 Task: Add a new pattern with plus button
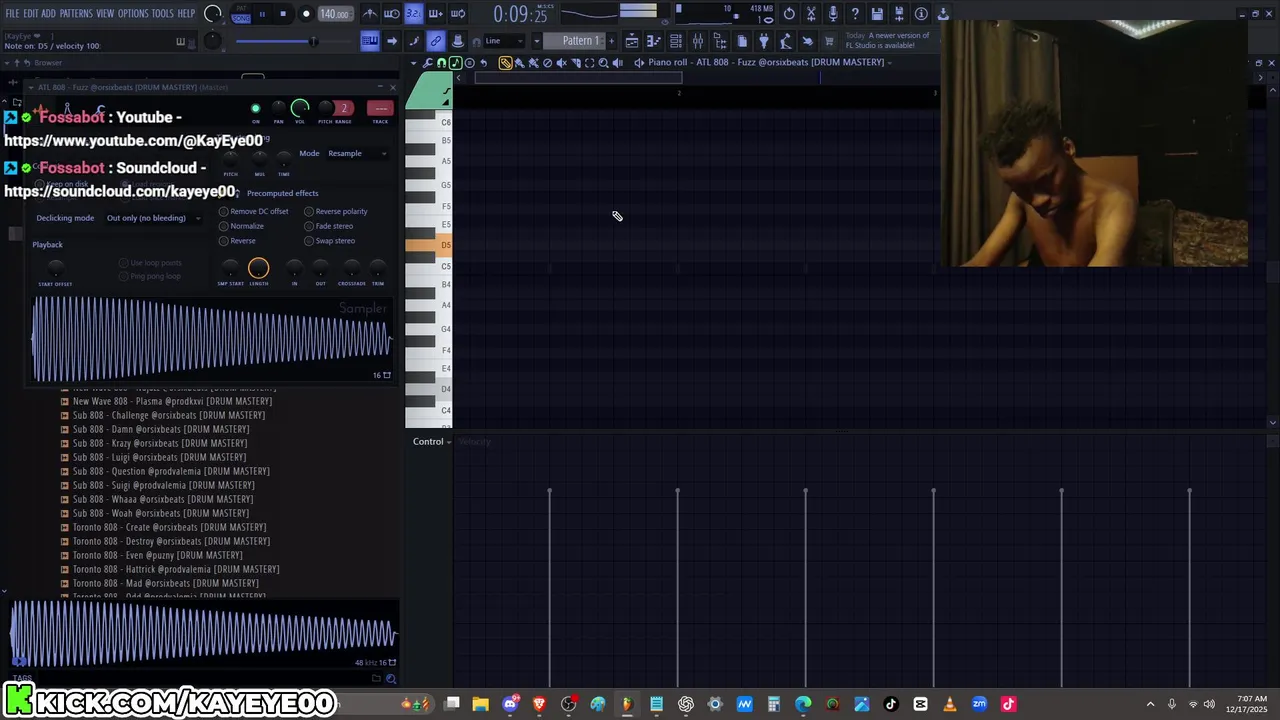point(610,41)
